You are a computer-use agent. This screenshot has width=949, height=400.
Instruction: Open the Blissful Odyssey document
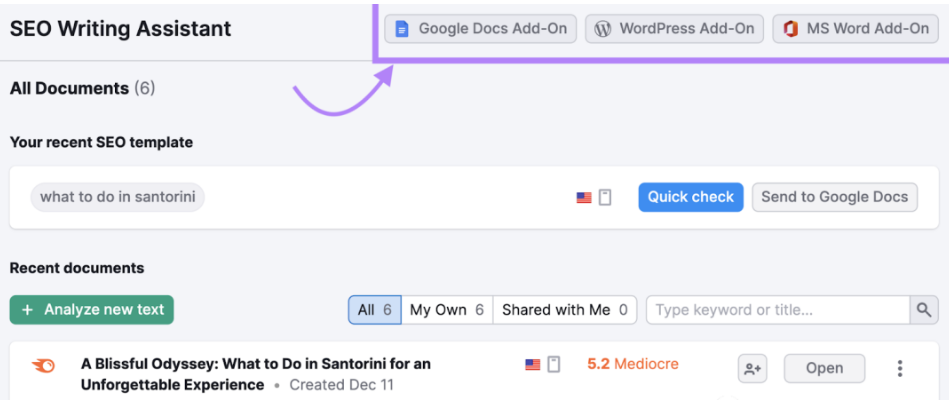pyautogui.click(x=824, y=369)
